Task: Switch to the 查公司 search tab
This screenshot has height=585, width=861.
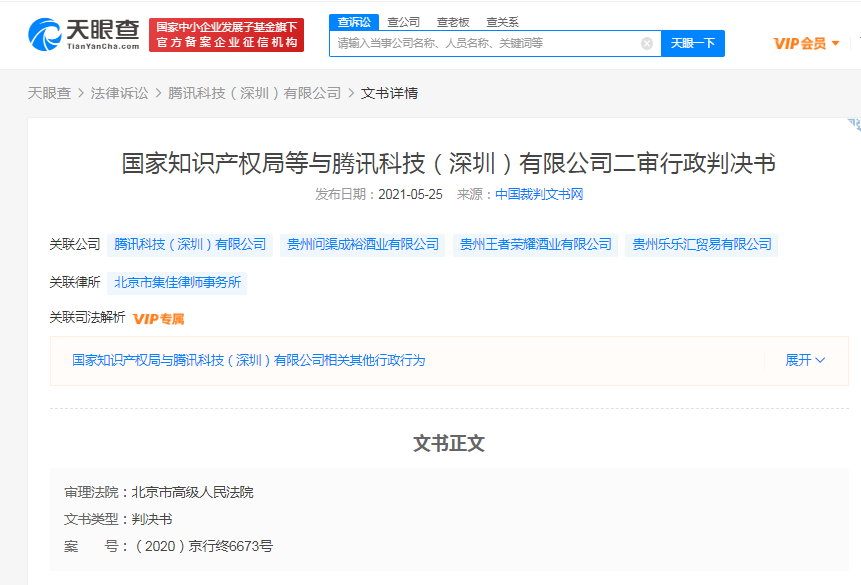Action: pos(404,21)
